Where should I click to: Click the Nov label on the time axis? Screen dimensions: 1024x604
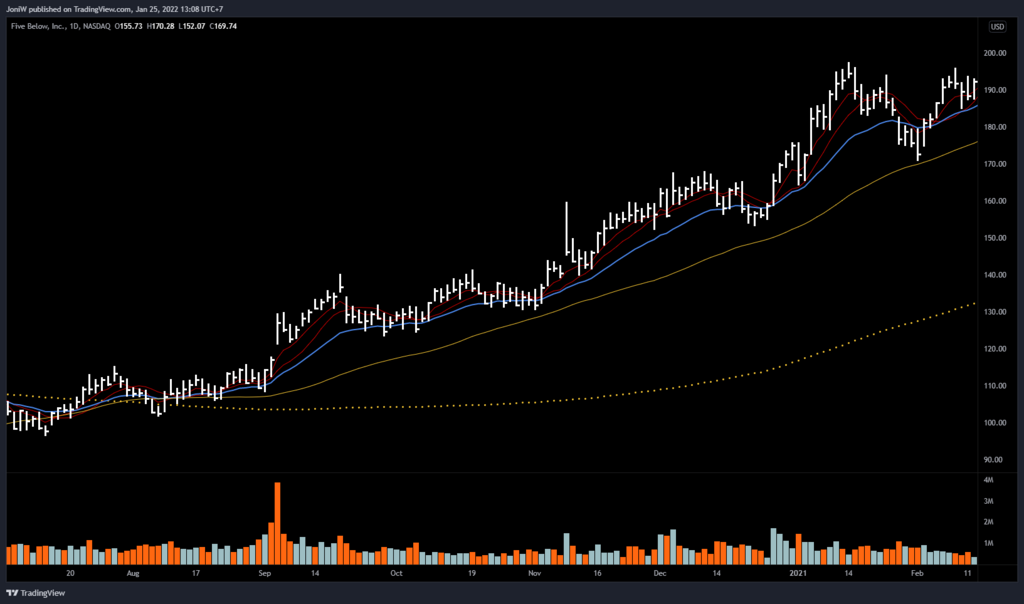pyautogui.click(x=534, y=575)
